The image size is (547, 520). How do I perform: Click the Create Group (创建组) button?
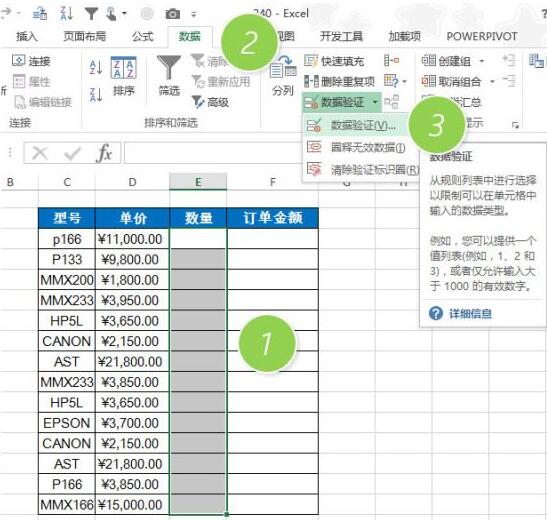click(x=446, y=61)
